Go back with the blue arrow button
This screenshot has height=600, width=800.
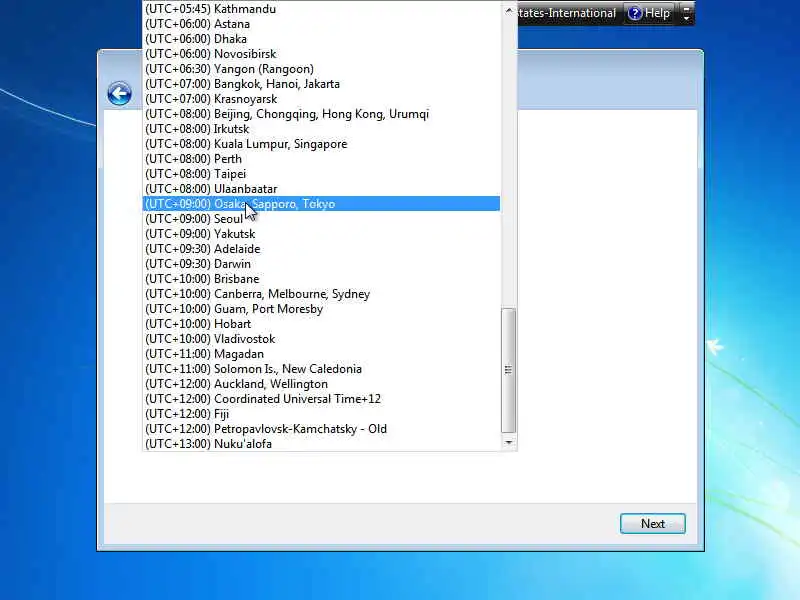pos(119,94)
